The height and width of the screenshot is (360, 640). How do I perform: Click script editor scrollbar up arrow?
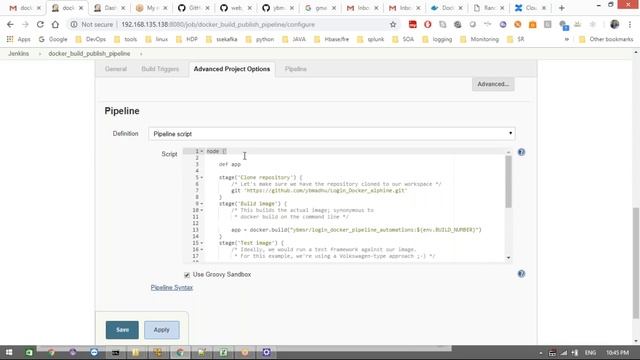click(x=508, y=152)
